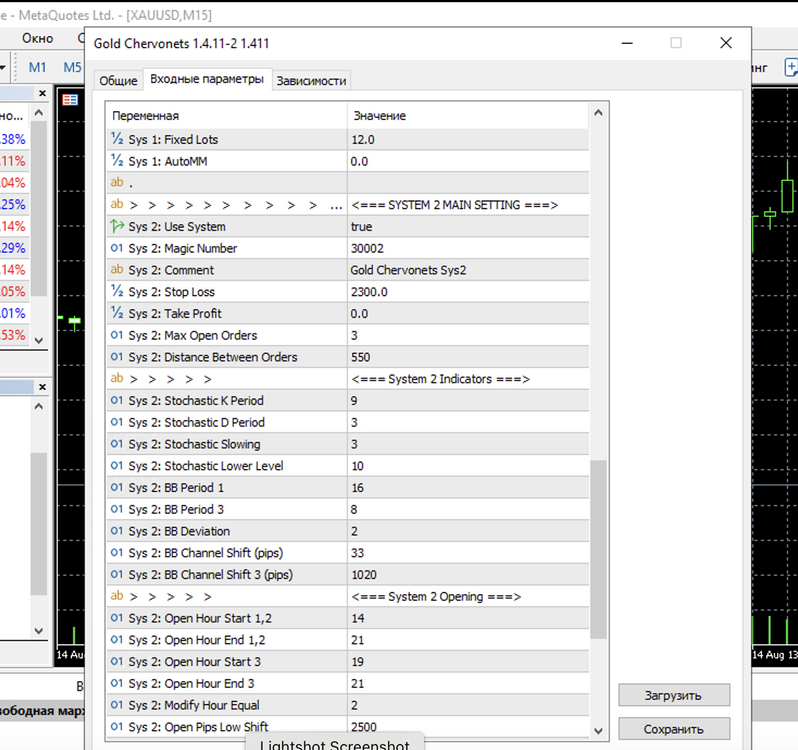798x750 pixels.
Task: Click the Сохранить button
Action: point(674,729)
